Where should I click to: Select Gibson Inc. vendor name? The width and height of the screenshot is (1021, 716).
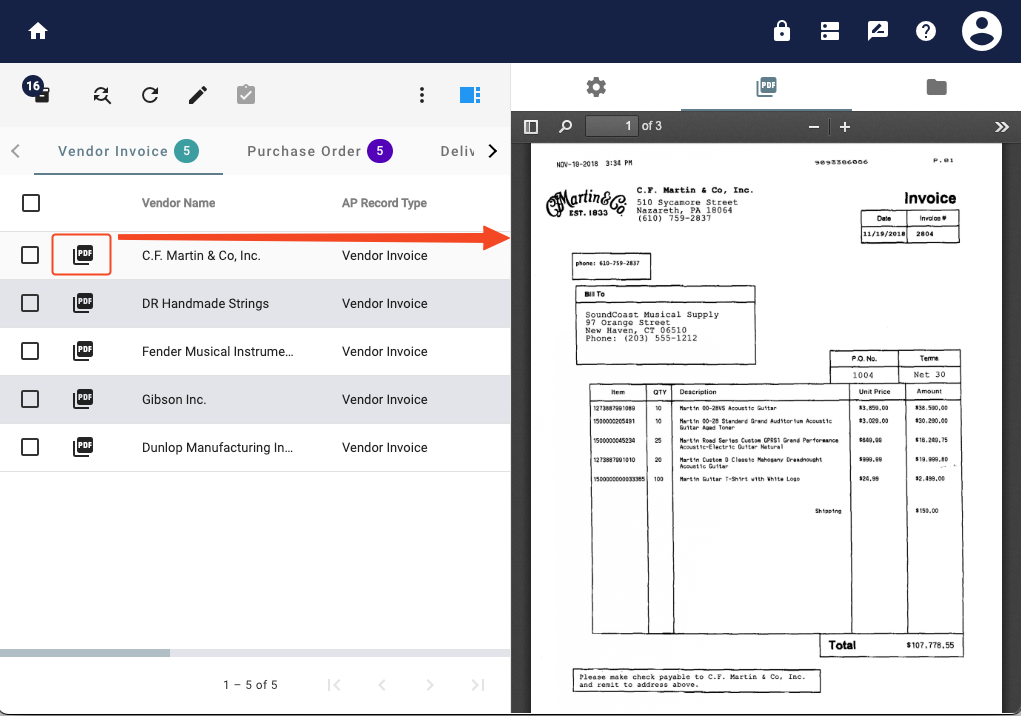point(174,400)
